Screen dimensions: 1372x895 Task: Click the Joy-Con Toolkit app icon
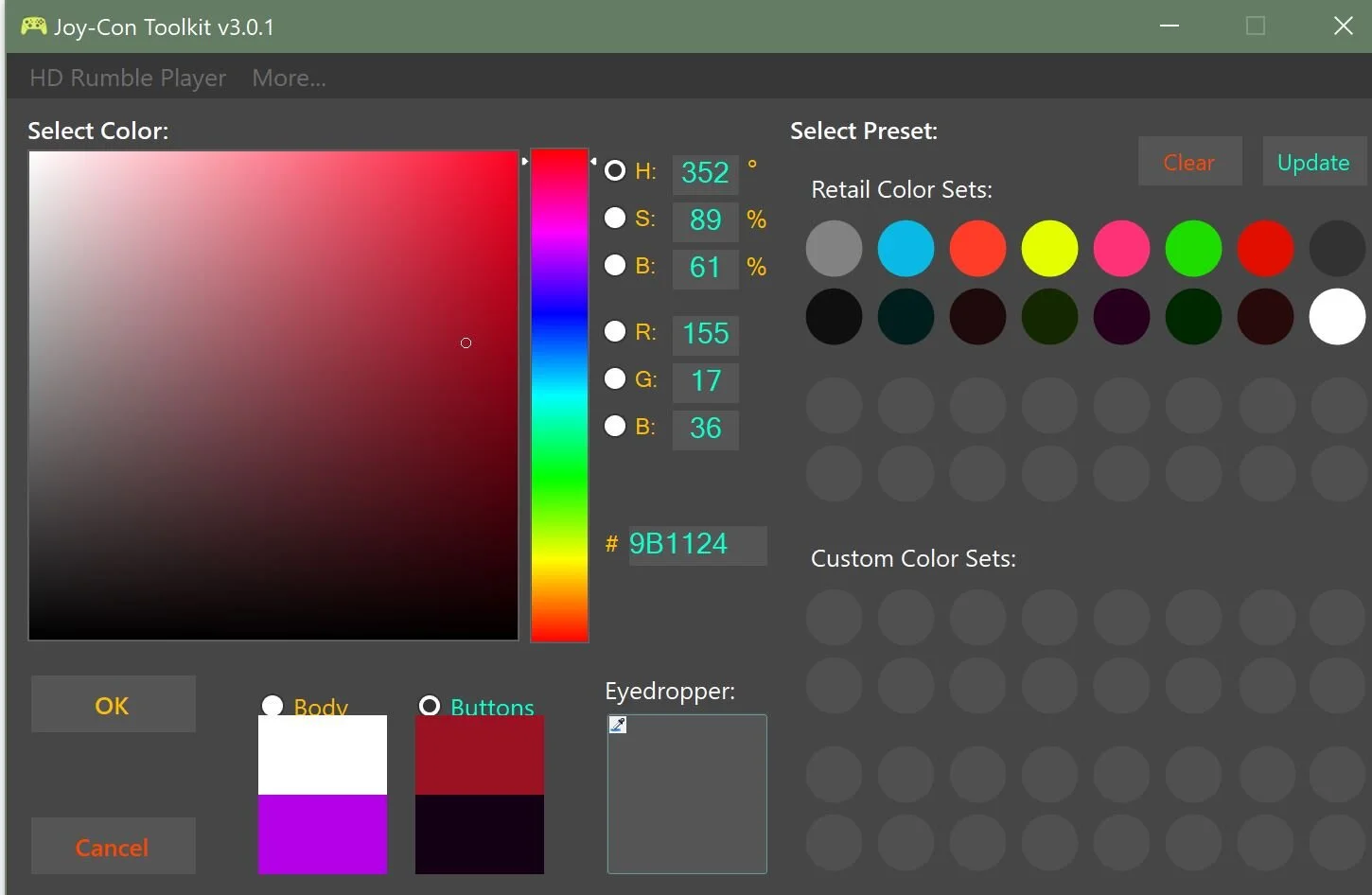34,26
